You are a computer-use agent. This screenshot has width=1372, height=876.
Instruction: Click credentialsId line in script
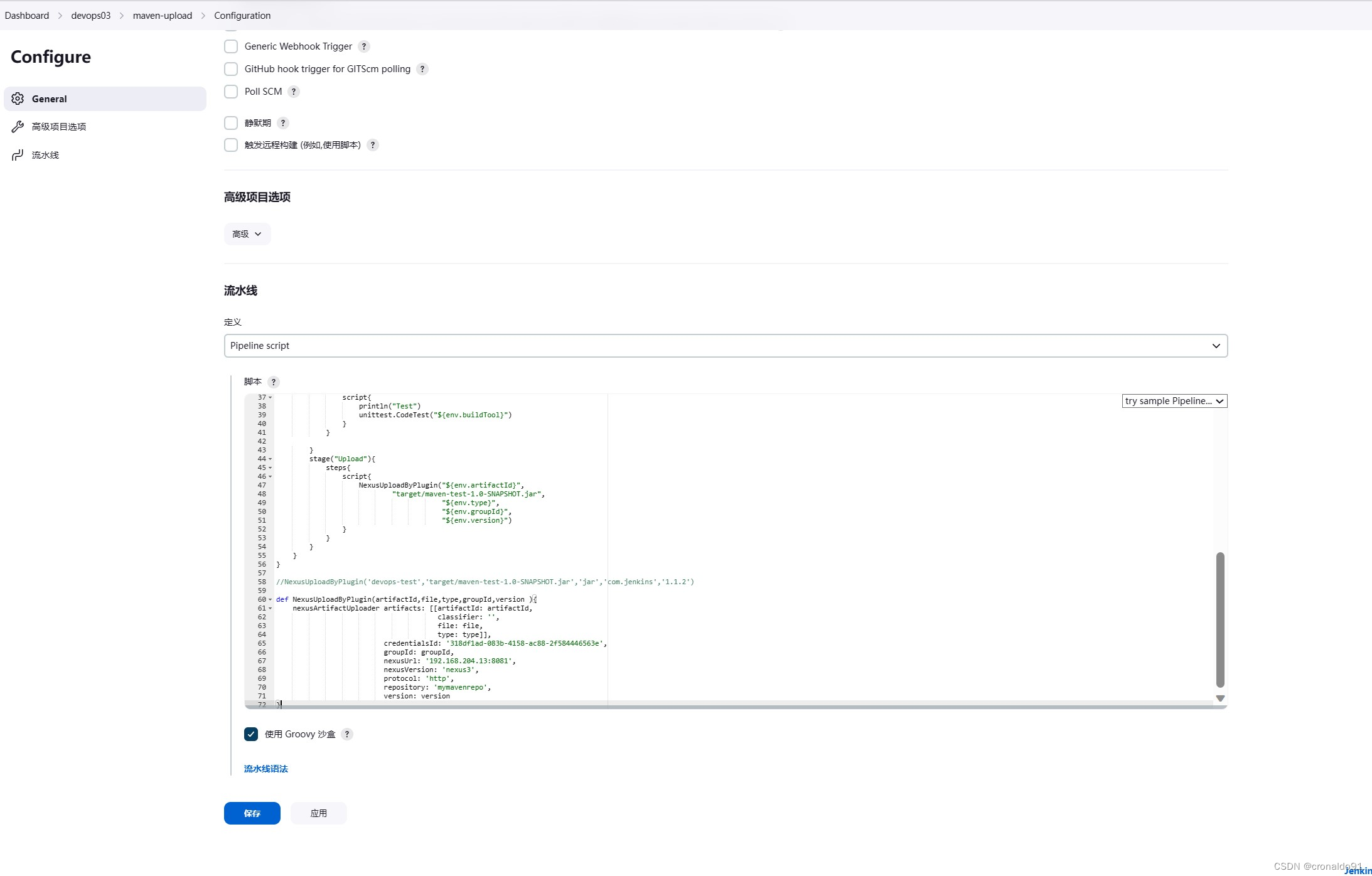point(495,643)
